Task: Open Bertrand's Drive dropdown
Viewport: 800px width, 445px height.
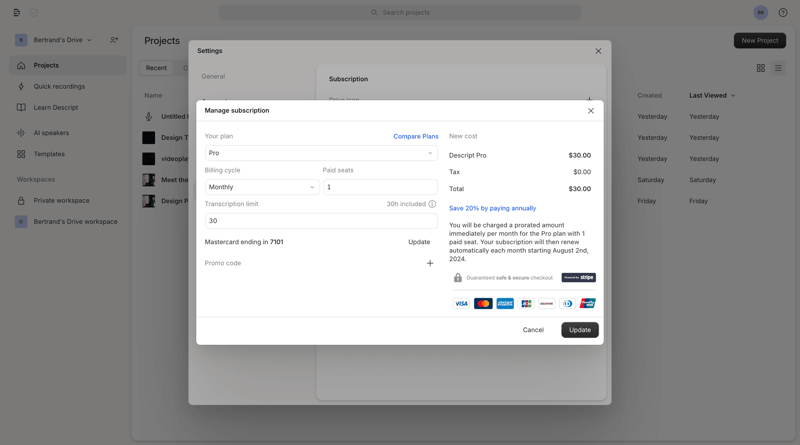Action: coord(62,40)
